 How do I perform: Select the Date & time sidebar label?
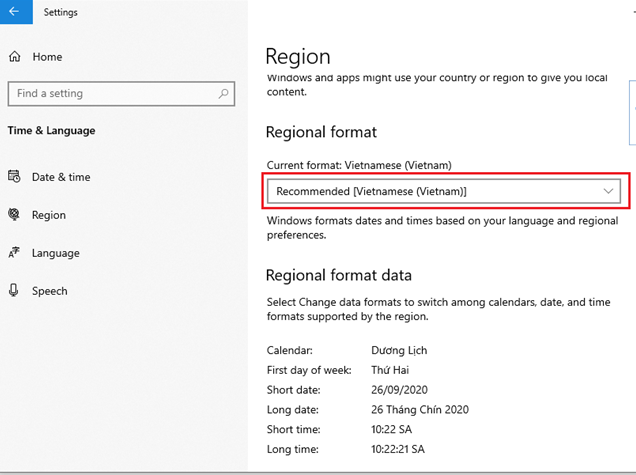pos(61,177)
